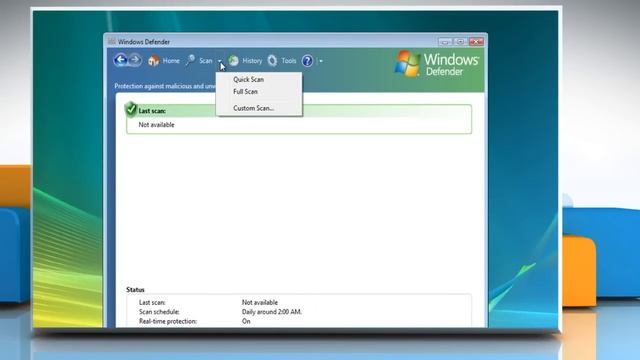Click the Home house icon
The height and width of the screenshot is (360, 640).
[x=153, y=61]
